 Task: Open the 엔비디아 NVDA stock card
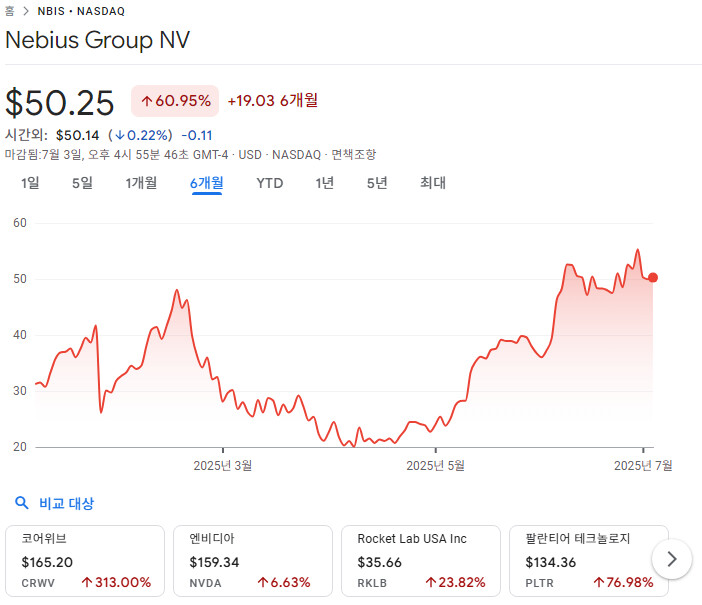pyautogui.click(x=253, y=560)
